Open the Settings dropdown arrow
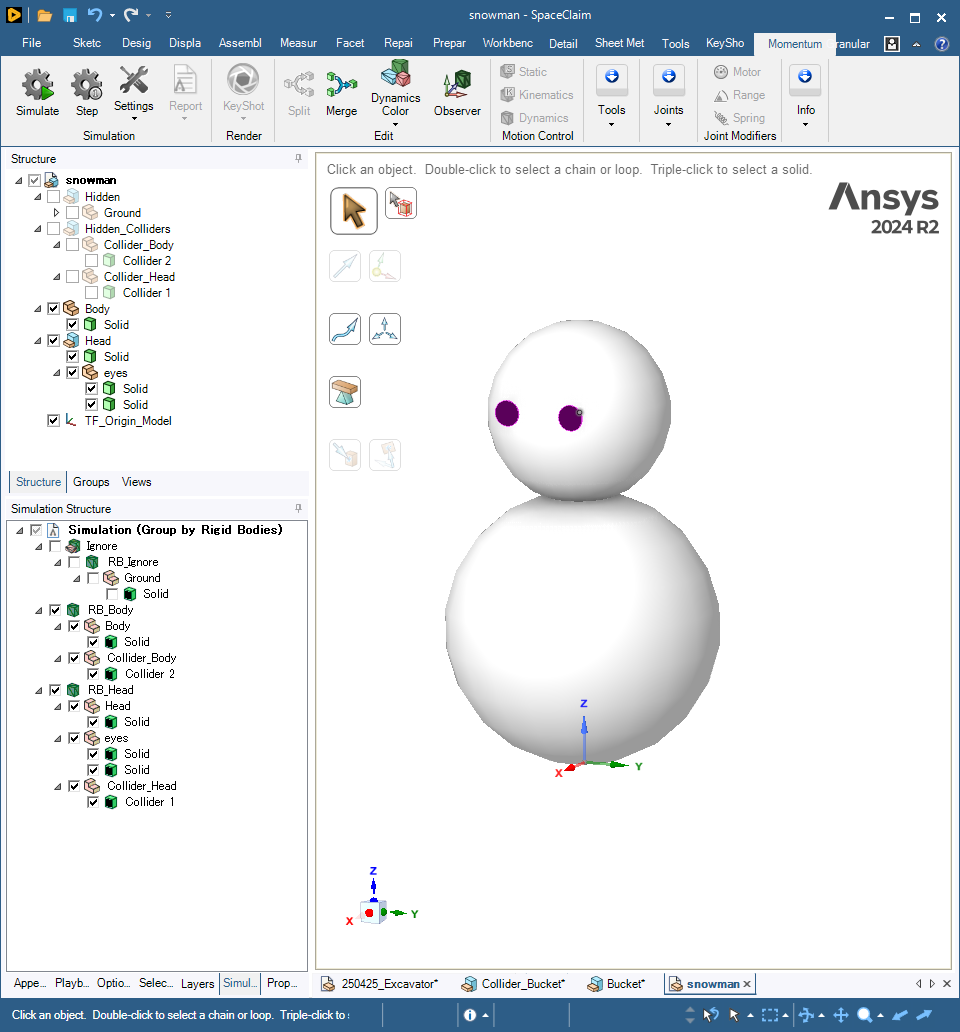 tap(134, 119)
